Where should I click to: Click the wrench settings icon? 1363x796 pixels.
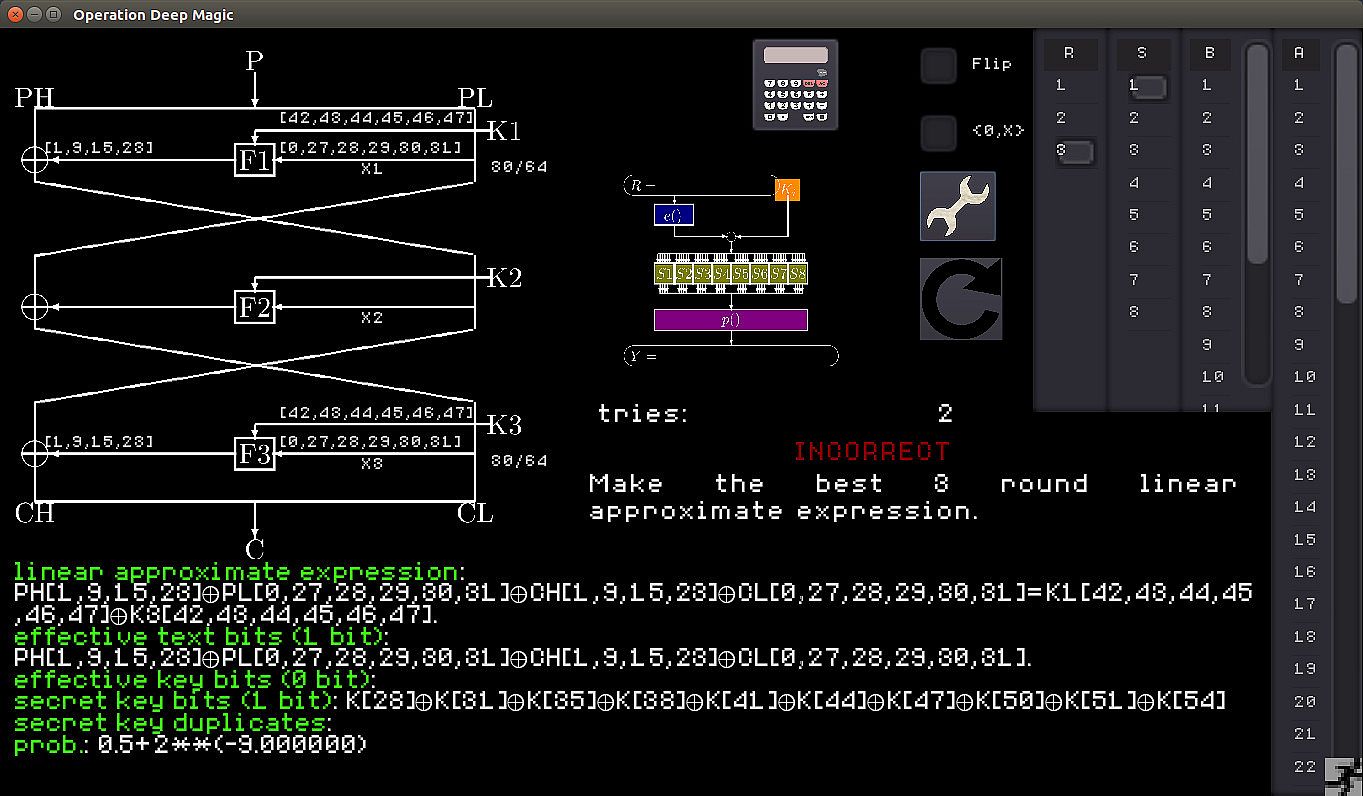[957, 206]
